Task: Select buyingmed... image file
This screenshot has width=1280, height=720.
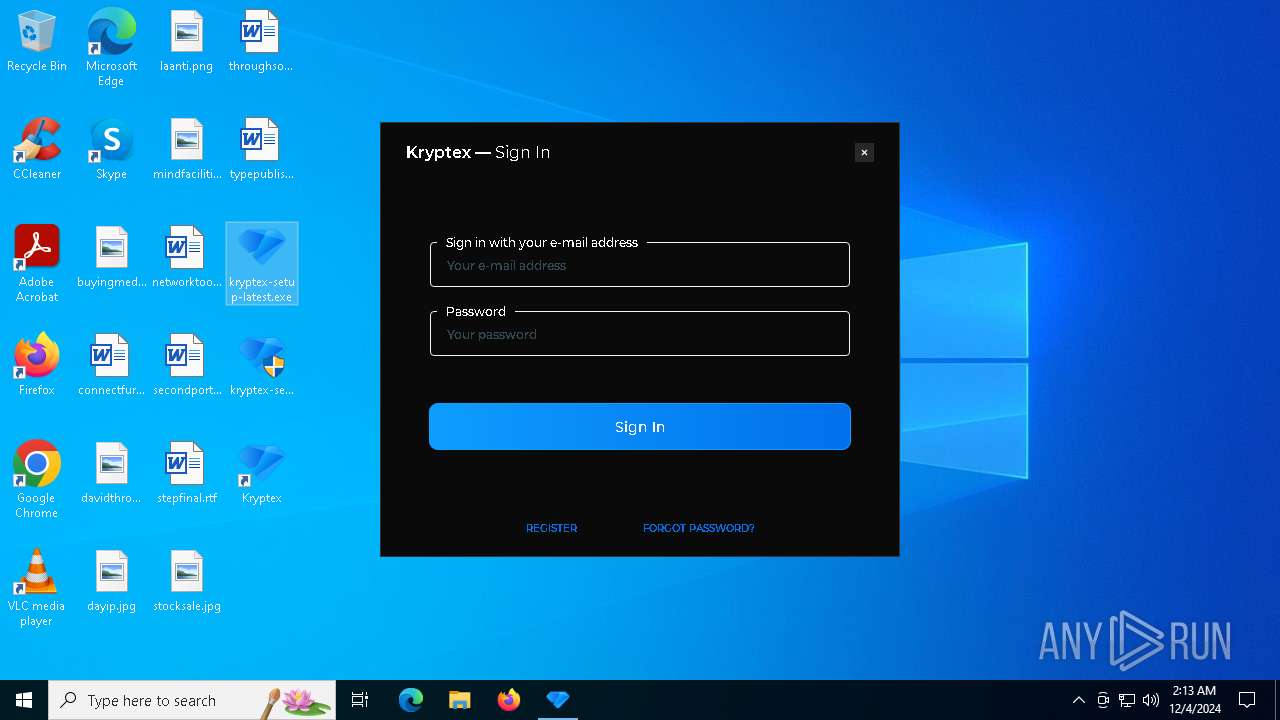Action: 111,258
